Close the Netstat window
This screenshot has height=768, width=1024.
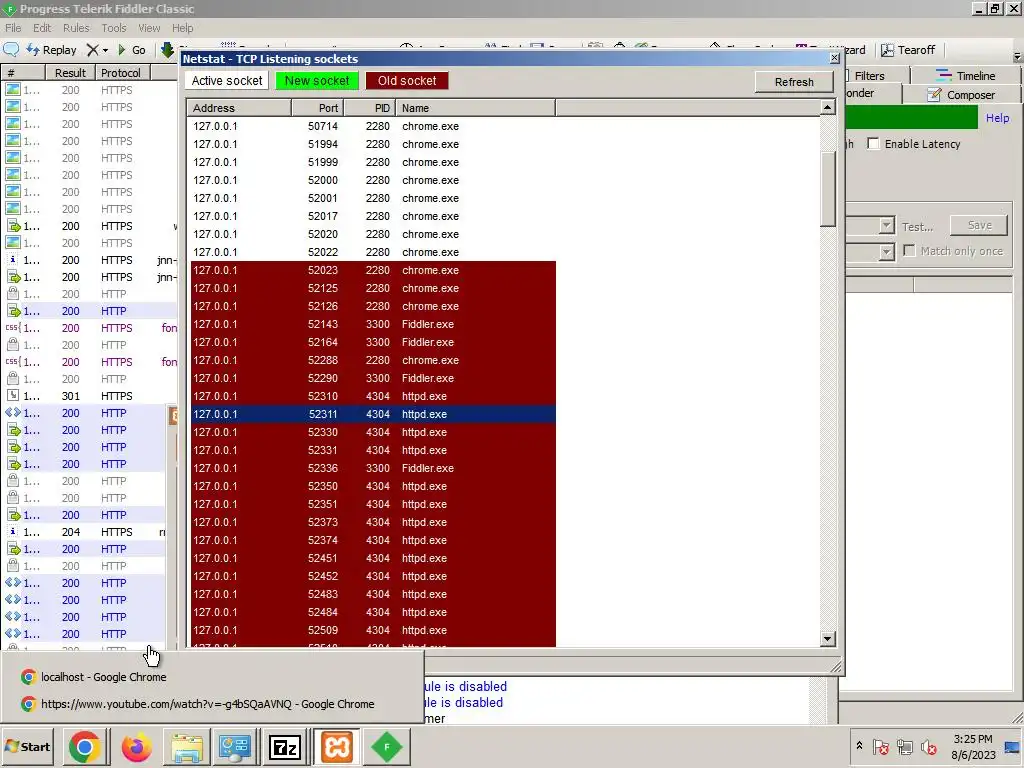click(x=834, y=58)
